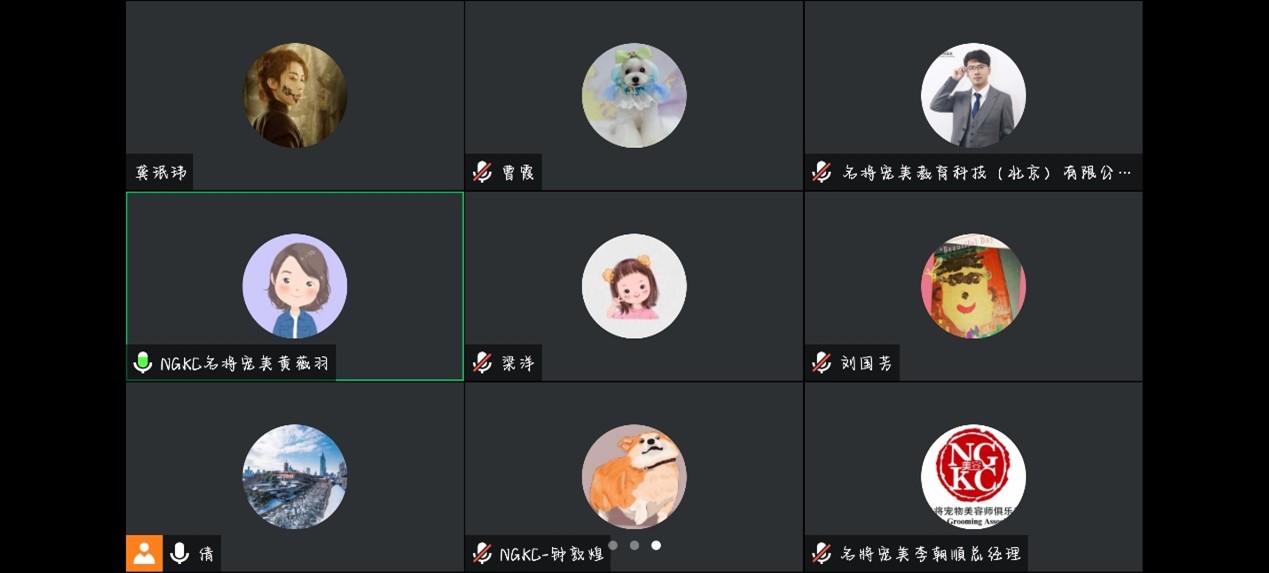The height and width of the screenshot is (573, 1269).
Task: Click the name label 龚祺玮
Action: point(161,172)
